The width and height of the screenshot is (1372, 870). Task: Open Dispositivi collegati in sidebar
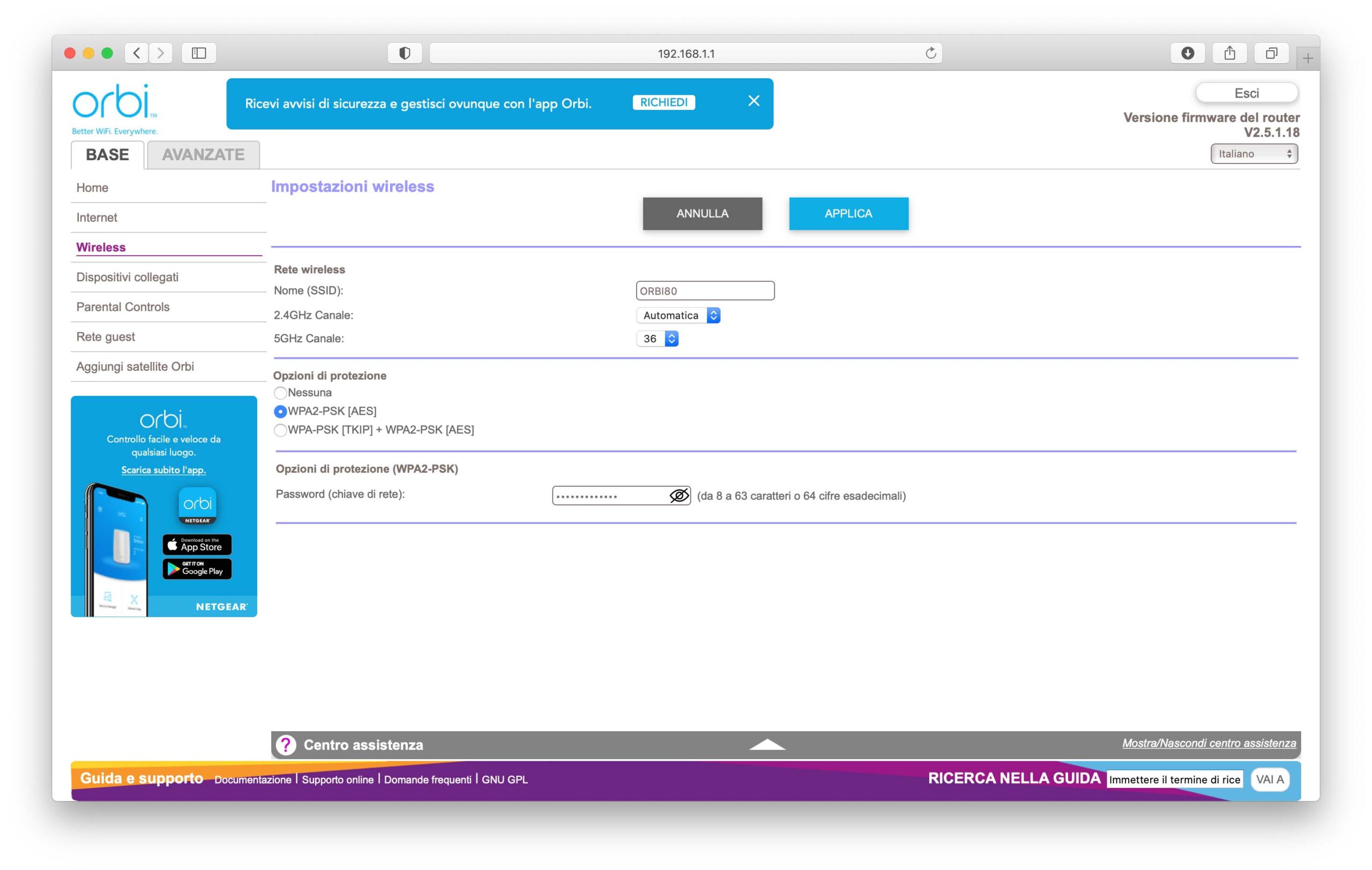coord(127,277)
